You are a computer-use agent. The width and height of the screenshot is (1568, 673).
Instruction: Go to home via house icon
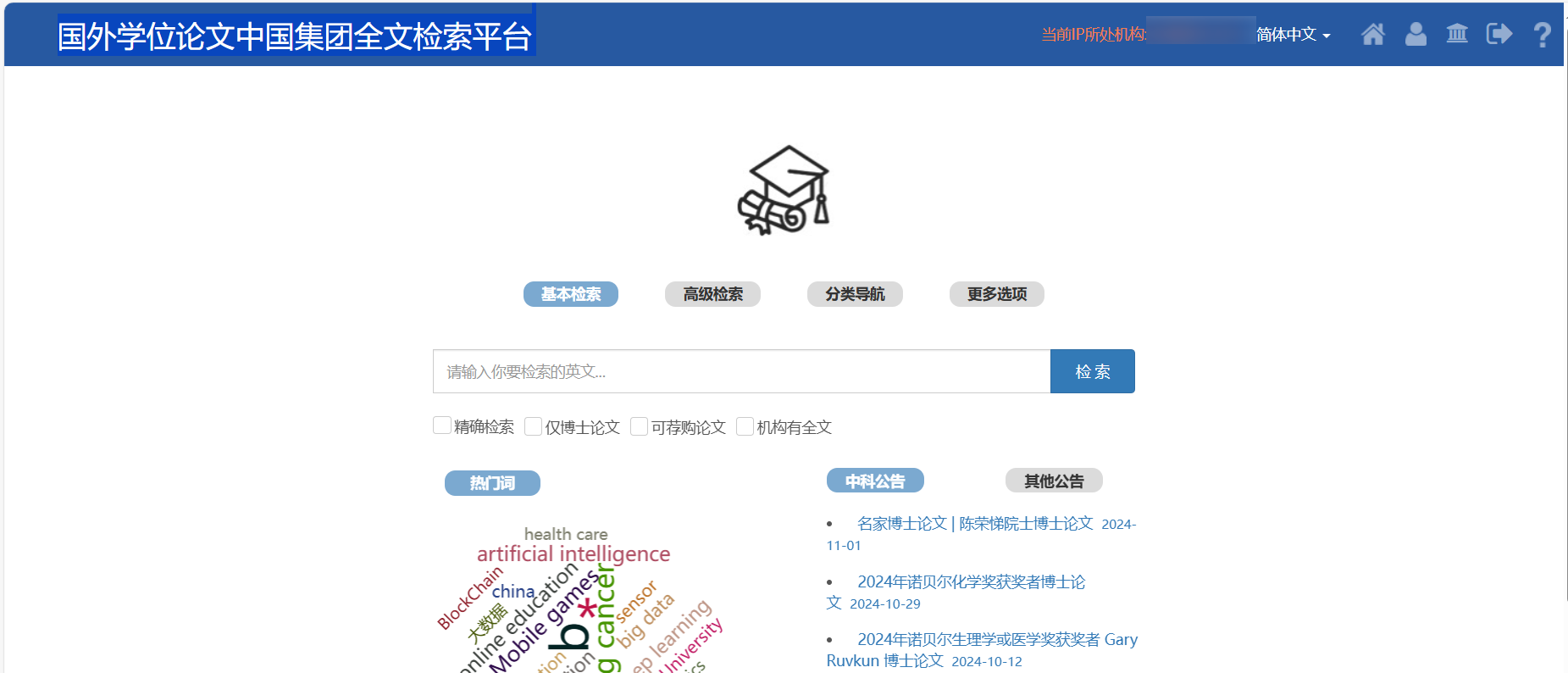pos(1372,34)
